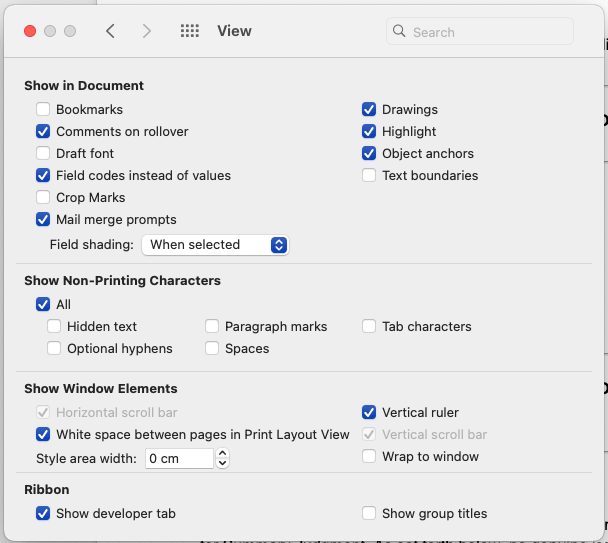Click the Show All preferences grid icon
608x543 pixels.
(190, 31)
